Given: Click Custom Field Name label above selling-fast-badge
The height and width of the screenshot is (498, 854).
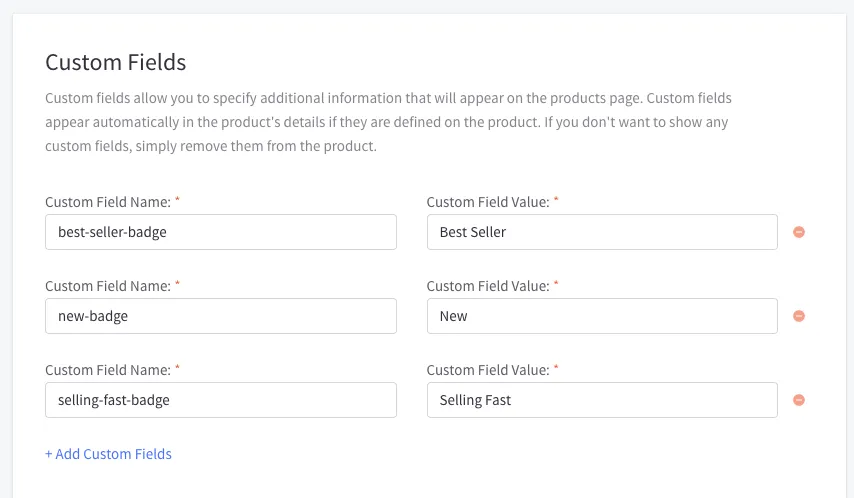Looking at the screenshot, I should point(107,370).
